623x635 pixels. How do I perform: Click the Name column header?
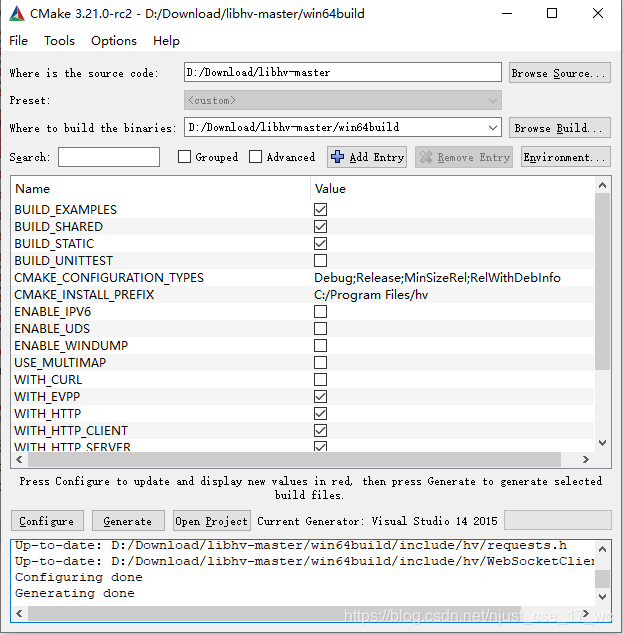click(x=32, y=189)
